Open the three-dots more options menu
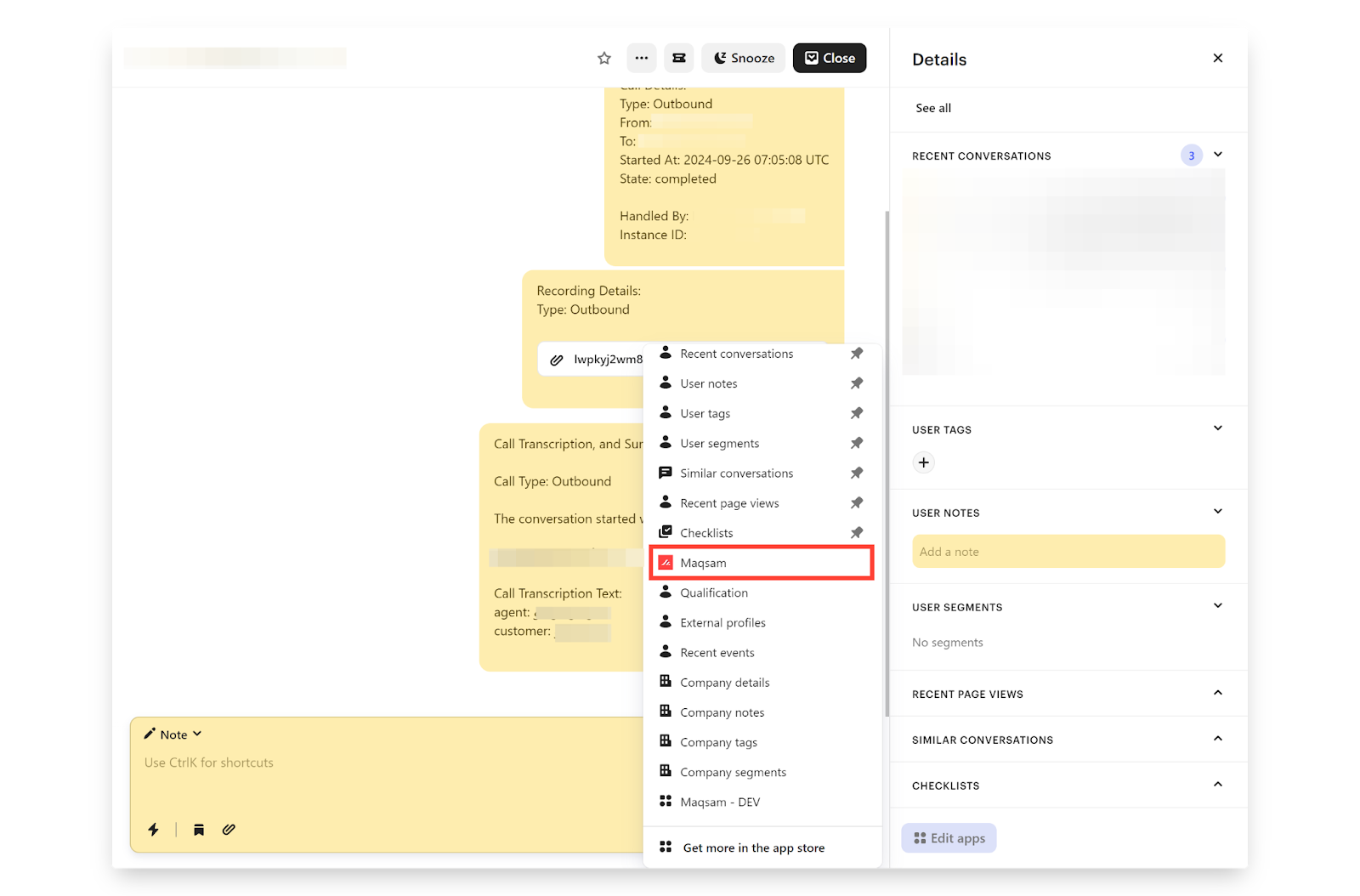 (x=642, y=59)
